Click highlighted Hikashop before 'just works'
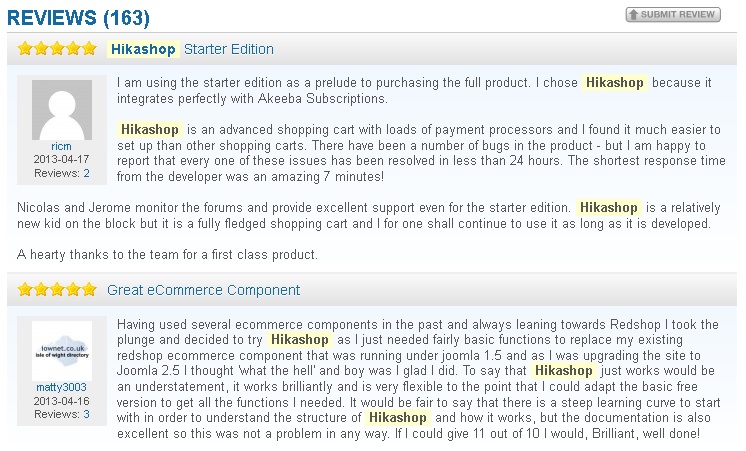 pyautogui.click(x=565, y=371)
